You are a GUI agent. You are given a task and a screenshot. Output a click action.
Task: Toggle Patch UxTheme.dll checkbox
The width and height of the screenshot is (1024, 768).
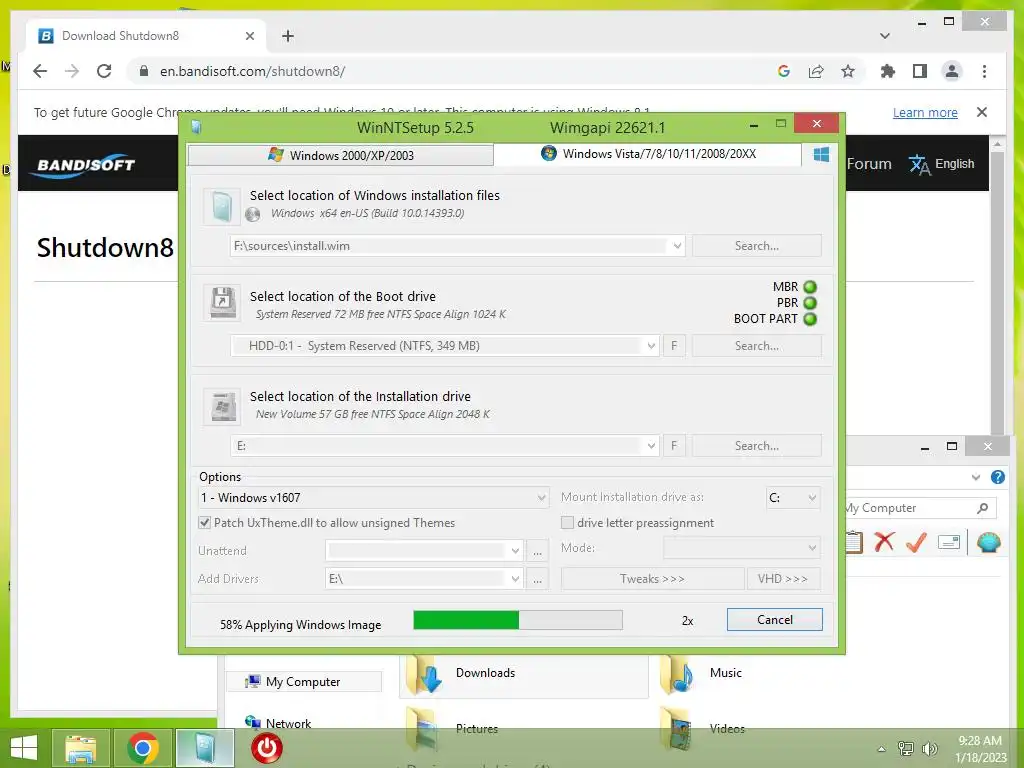point(204,522)
